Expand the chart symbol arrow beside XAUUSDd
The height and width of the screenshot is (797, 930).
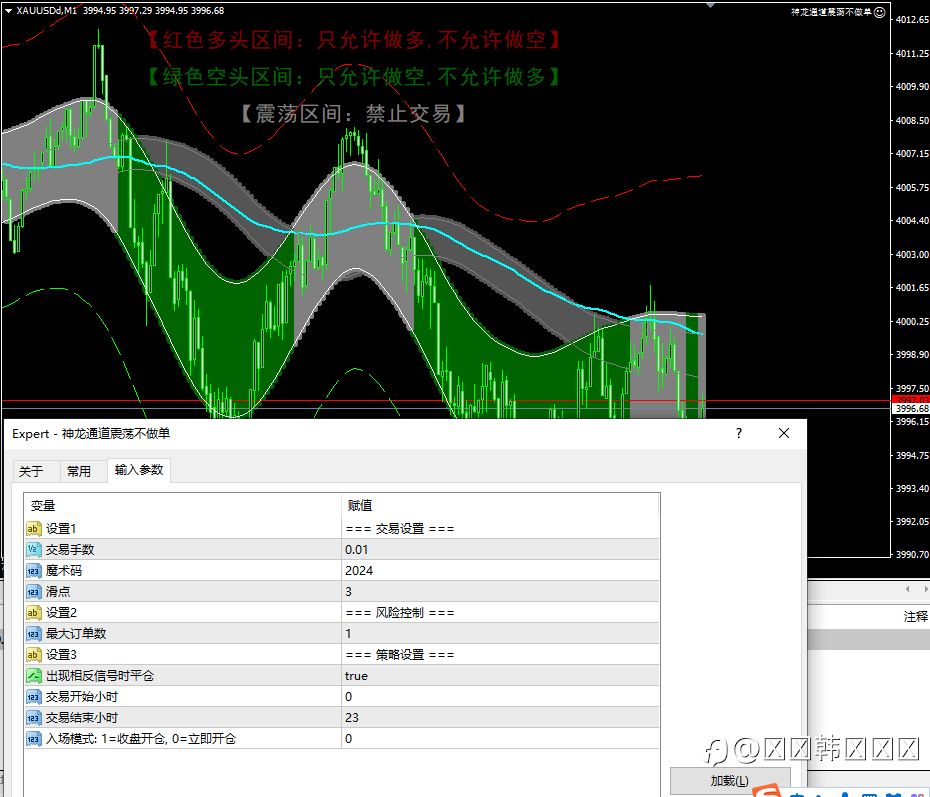8,11
